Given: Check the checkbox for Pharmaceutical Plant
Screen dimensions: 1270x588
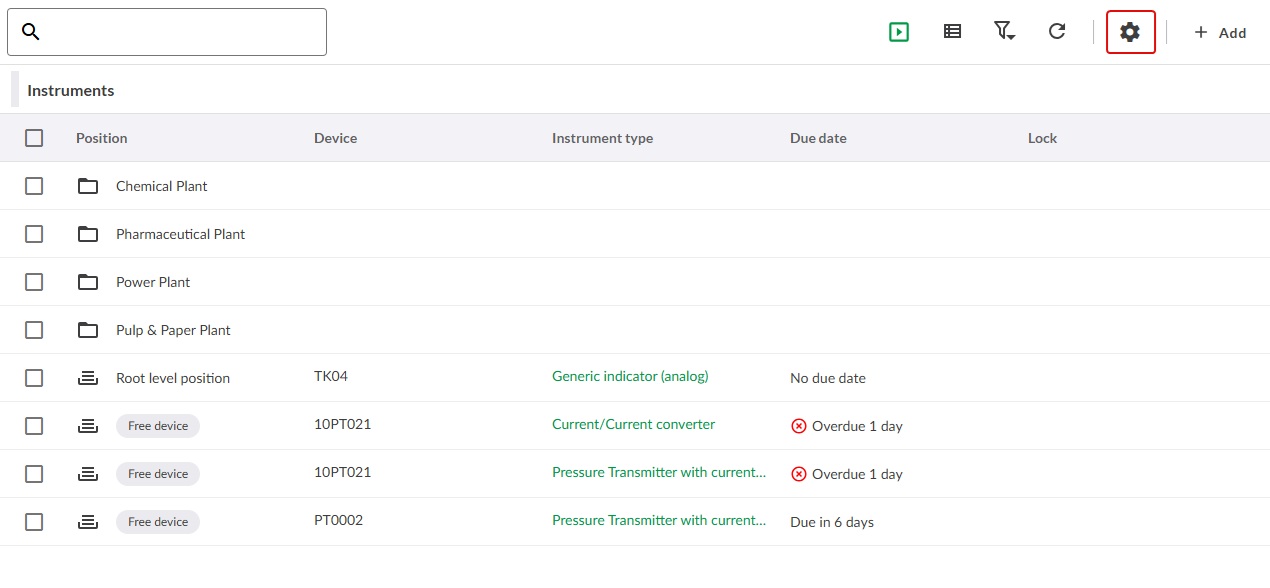Looking at the screenshot, I should (34, 234).
